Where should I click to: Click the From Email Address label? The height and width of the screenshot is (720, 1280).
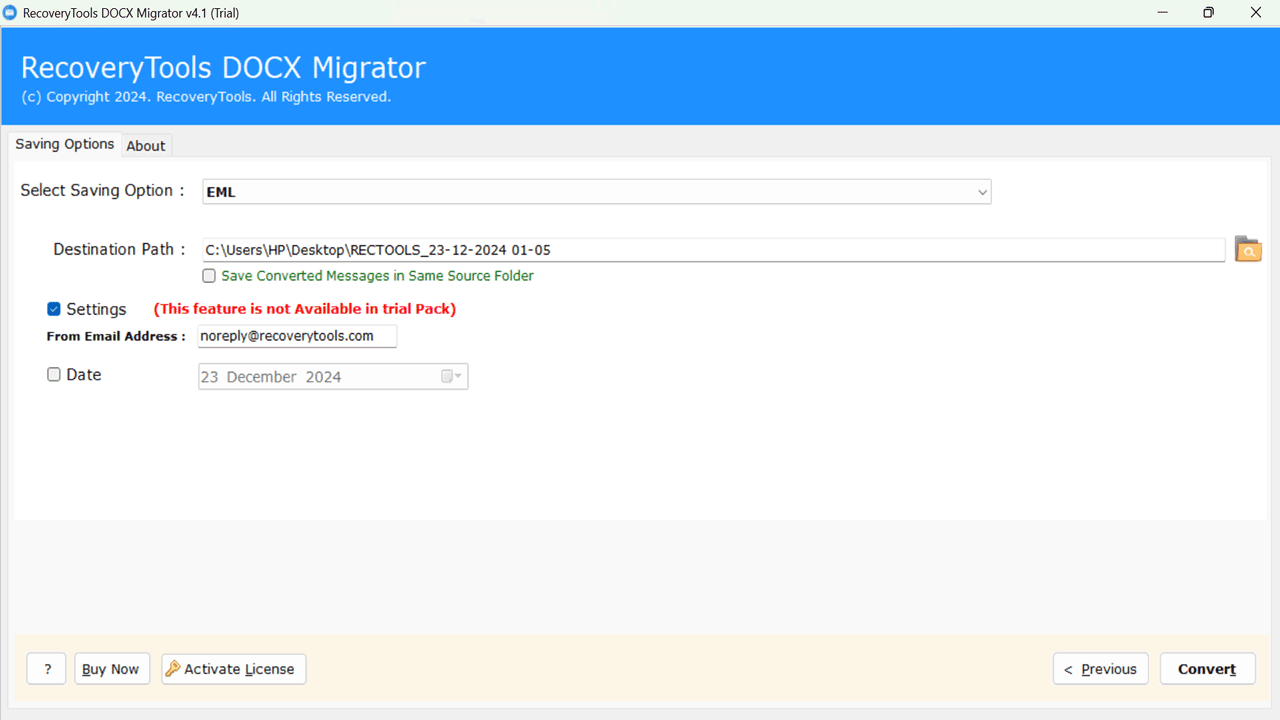click(x=116, y=337)
